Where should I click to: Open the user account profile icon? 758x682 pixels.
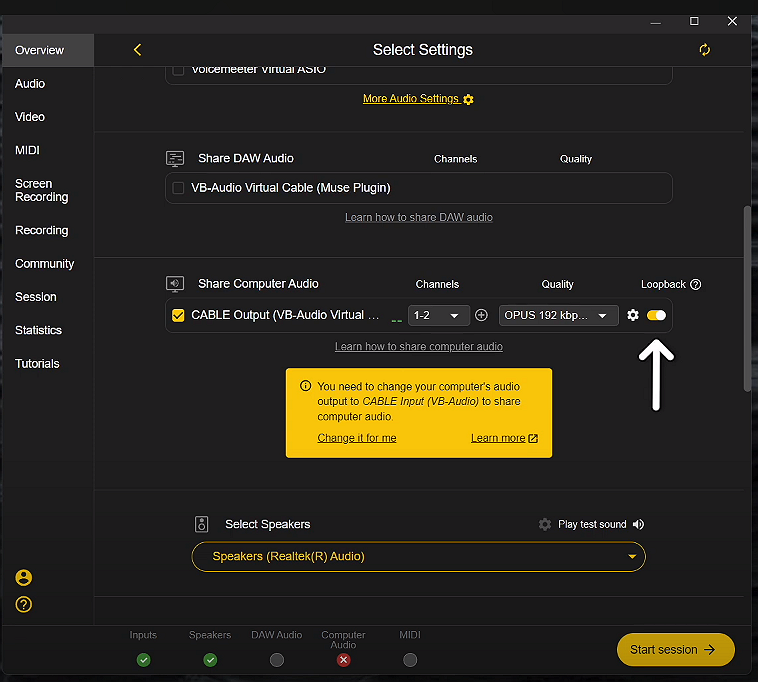pyautogui.click(x=24, y=578)
